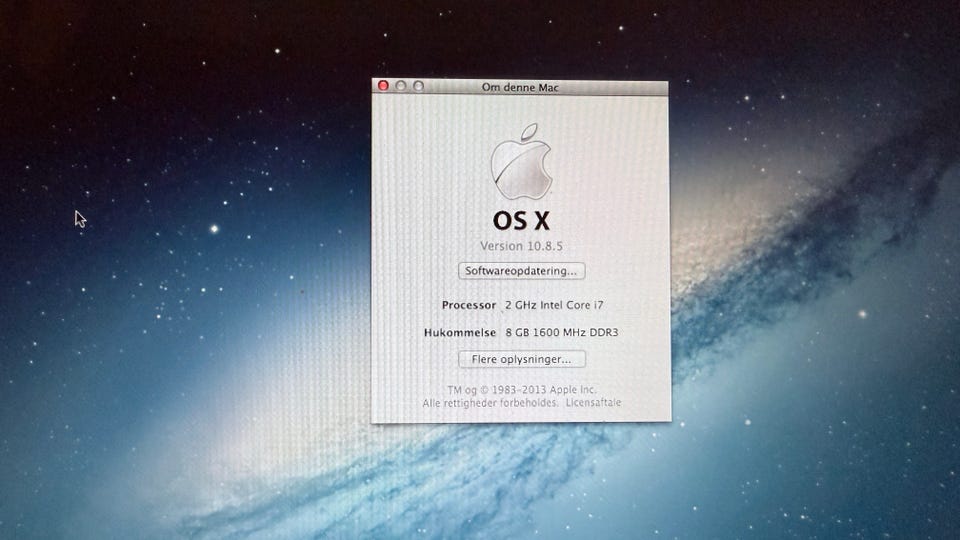This screenshot has height=540, width=960.
Task: Click the Hukommelse label
Action: 460,332
